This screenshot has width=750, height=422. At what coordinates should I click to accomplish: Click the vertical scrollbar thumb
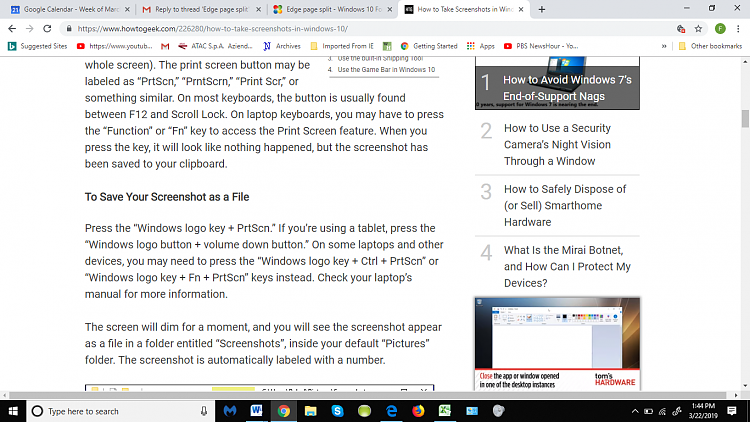click(x=745, y=119)
